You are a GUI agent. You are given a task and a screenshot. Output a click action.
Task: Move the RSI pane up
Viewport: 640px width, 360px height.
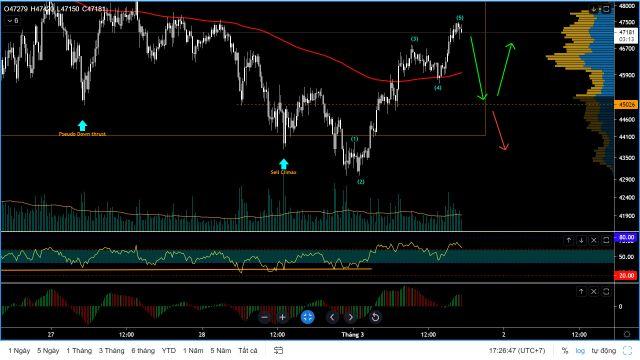(569, 240)
